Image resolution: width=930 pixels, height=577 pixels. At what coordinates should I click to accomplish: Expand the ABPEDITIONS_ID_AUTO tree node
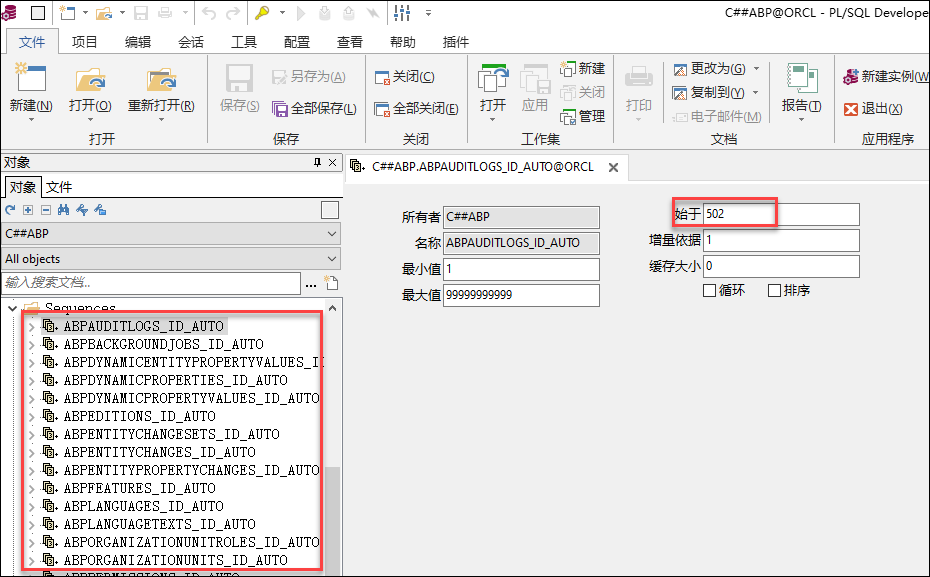(31, 416)
